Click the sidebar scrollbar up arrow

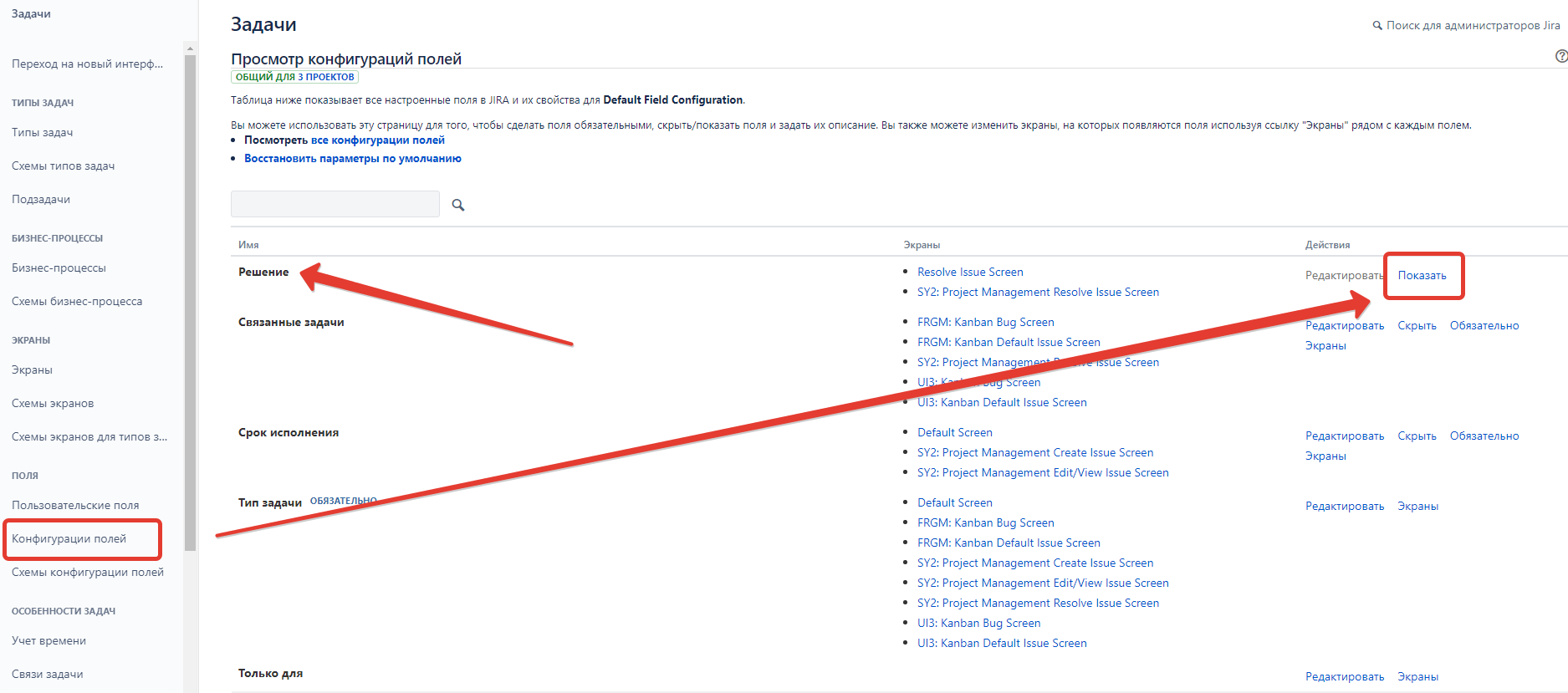(190, 48)
